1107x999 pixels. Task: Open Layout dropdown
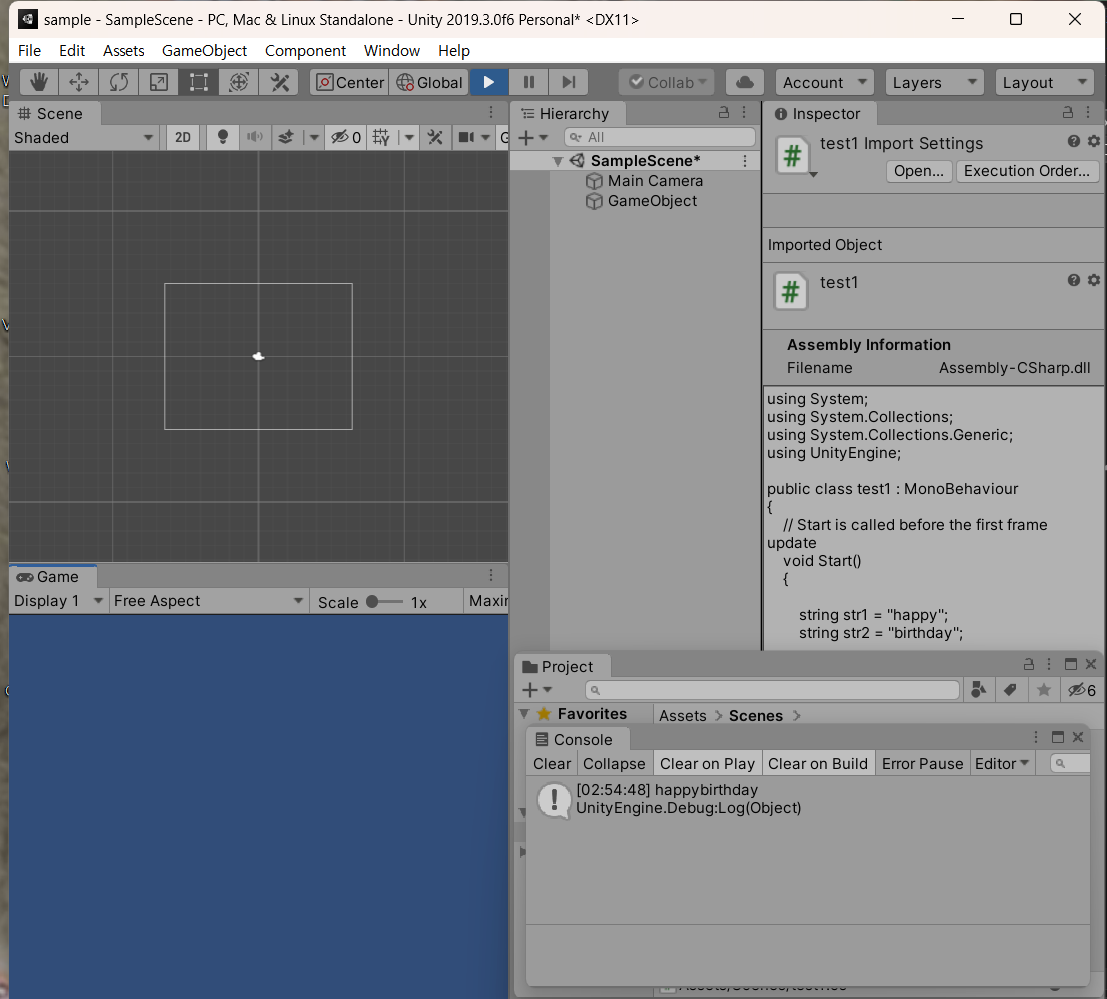coord(1044,83)
